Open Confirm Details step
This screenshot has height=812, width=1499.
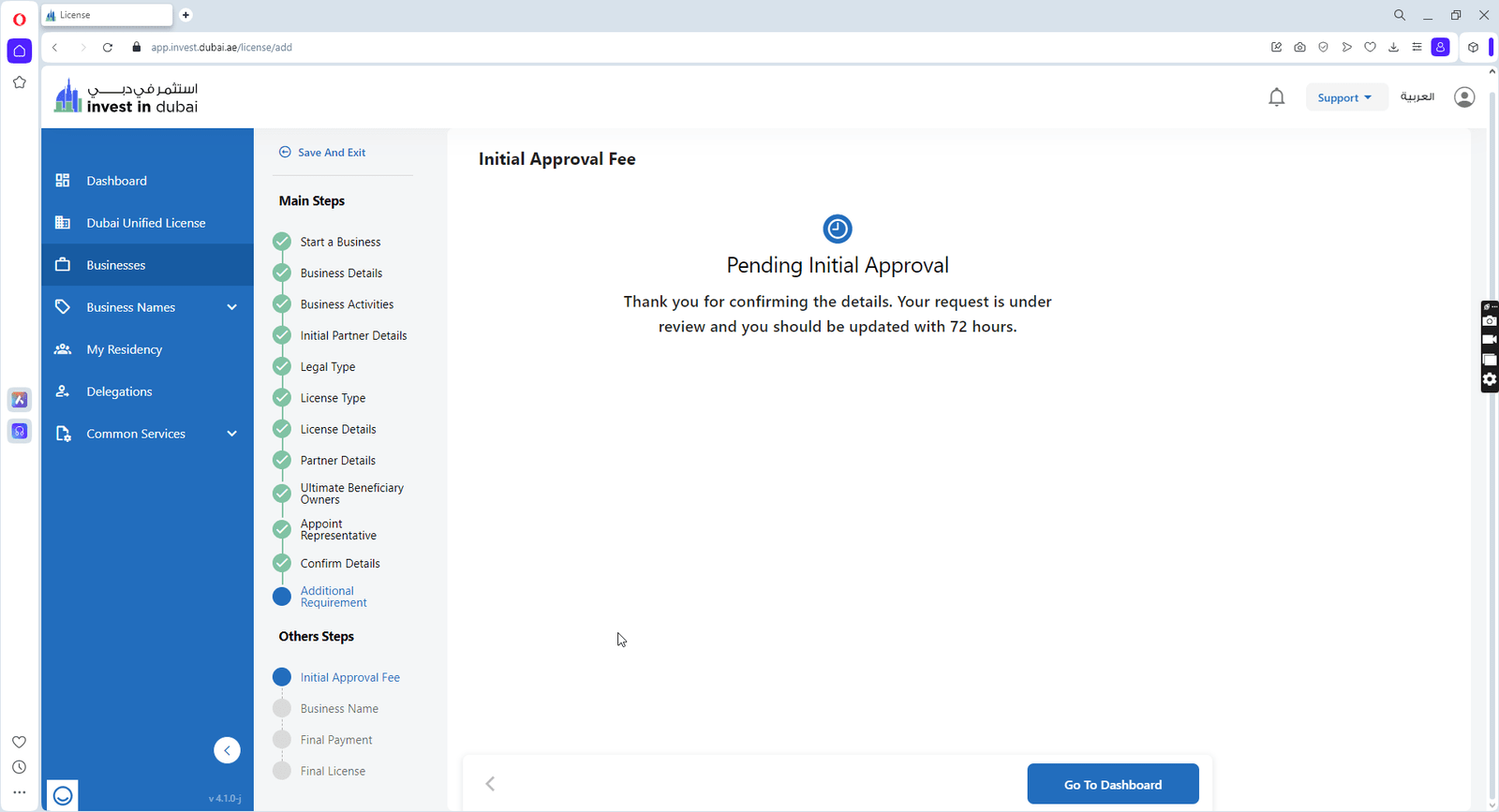pos(340,564)
